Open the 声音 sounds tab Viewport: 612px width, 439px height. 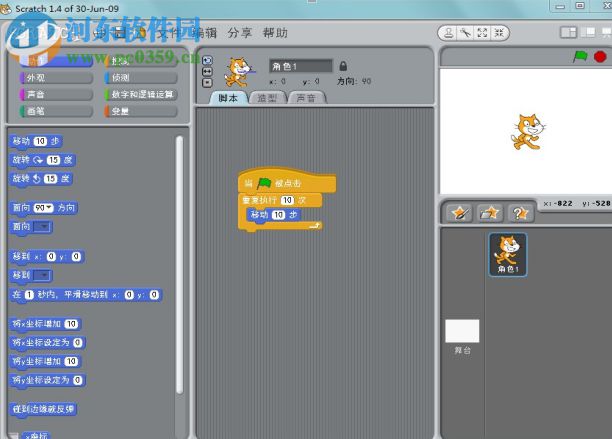(306, 98)
